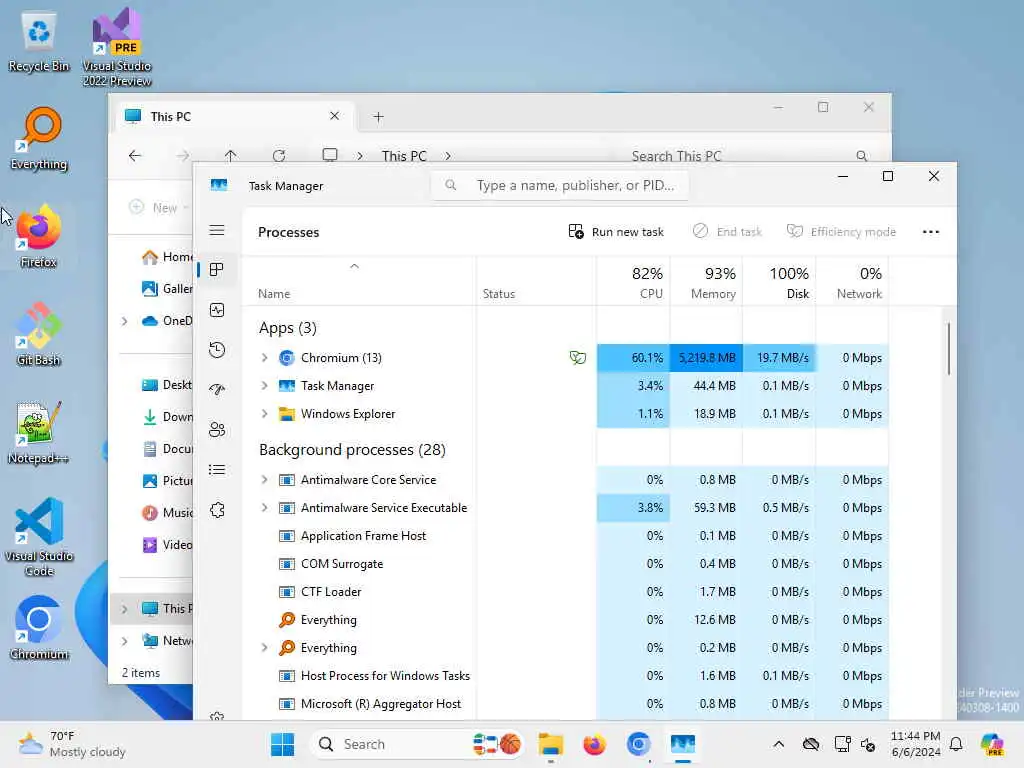Expand the second Everything process row
Viewport: 1024px width, 768px height.
264,648
